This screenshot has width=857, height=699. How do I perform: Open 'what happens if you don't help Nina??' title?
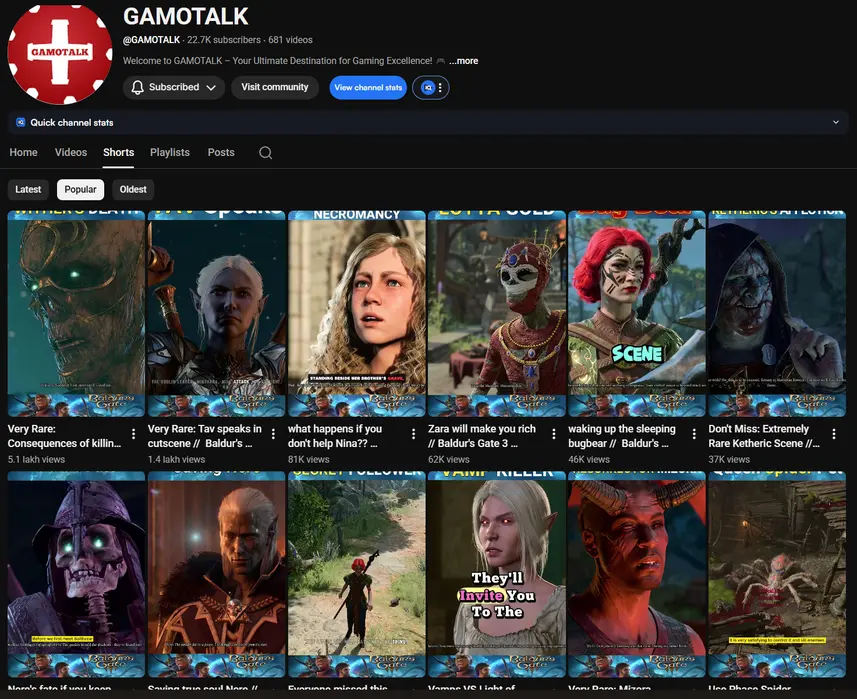coord(335,436)
